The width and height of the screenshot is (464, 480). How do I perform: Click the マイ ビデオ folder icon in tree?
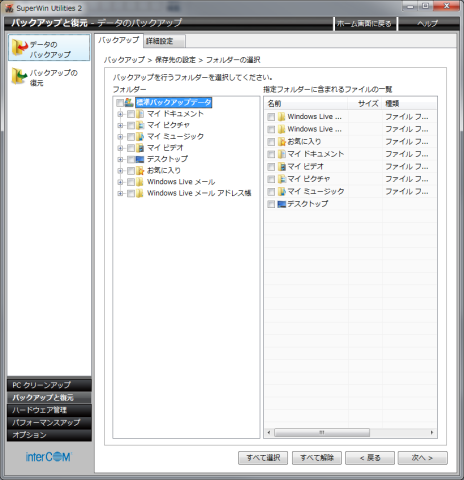(x=140, y=148)
